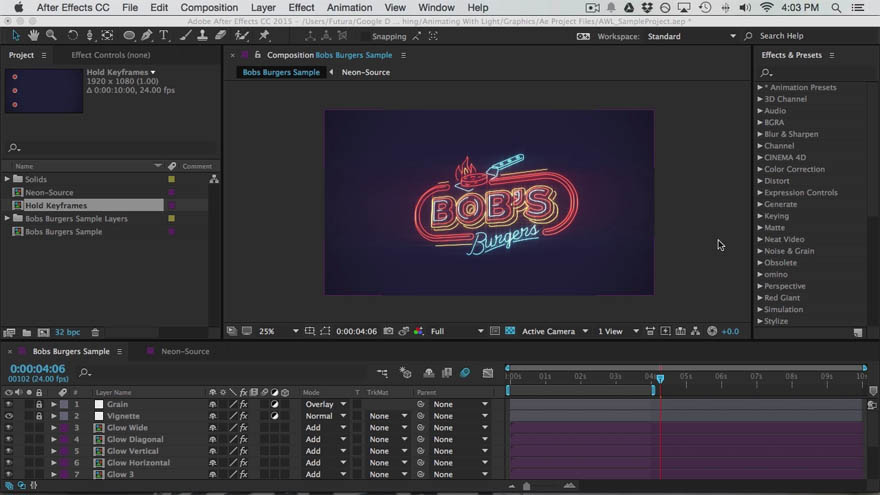The height and width of the screenshot is (495, 880).
Task: Open the 25% magnification dropdown
Action: tap(278, 331)
